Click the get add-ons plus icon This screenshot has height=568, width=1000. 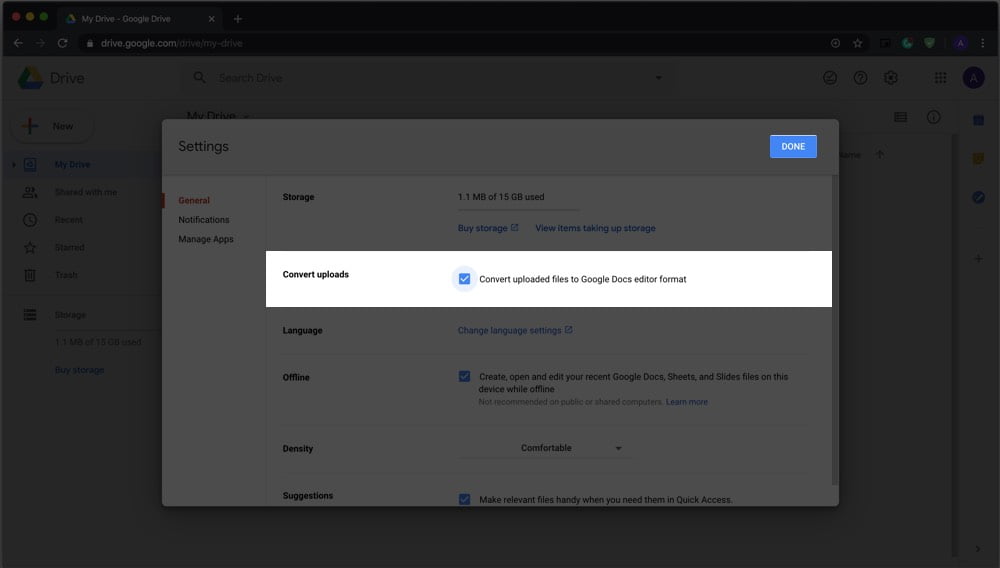click(978, 259)
